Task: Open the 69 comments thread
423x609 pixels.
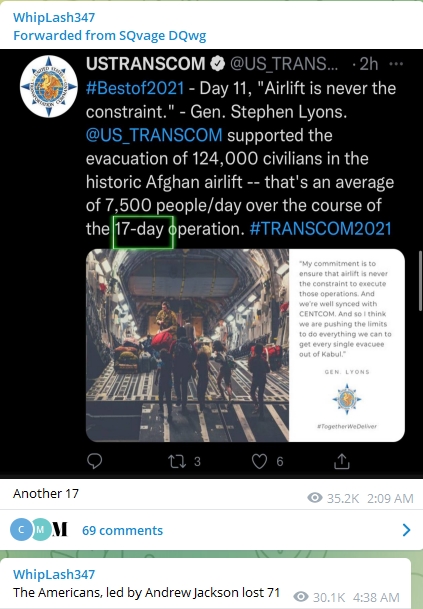Action: point(122,530)
